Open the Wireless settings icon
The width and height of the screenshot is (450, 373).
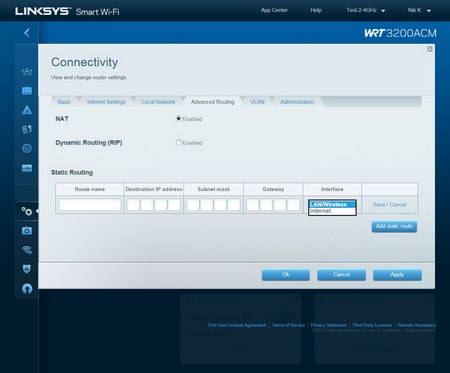[27, 250]
